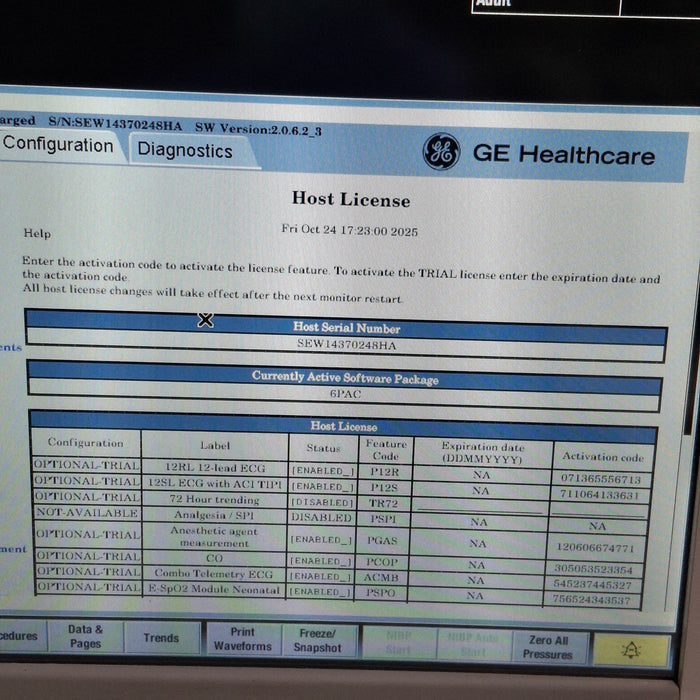This screenshot has height=700, width=700.
Task: Click the 'Currently Active Software Package' header
Action: 345,378
